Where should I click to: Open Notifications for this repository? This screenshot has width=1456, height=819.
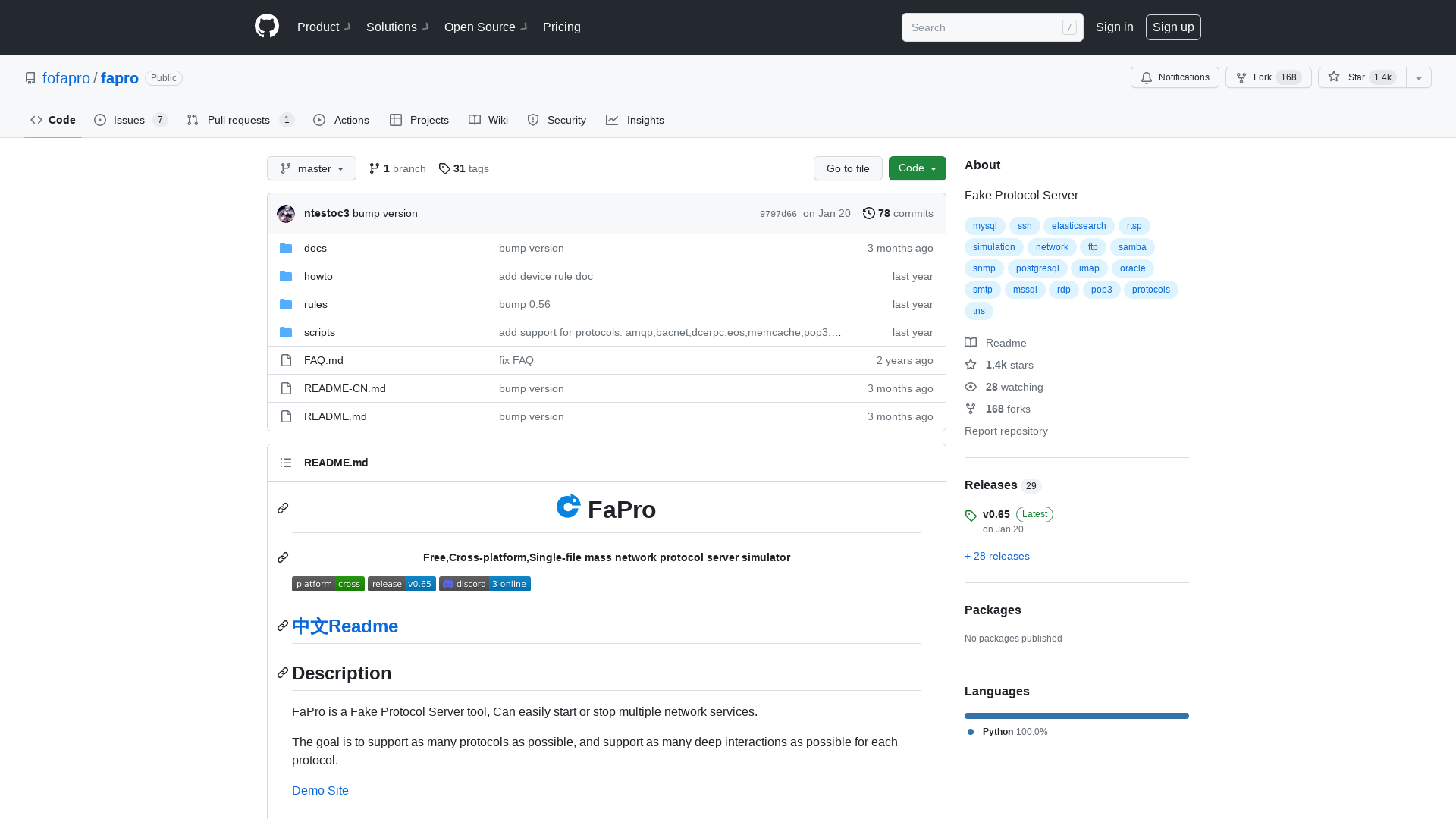(x=1175, y=77)
